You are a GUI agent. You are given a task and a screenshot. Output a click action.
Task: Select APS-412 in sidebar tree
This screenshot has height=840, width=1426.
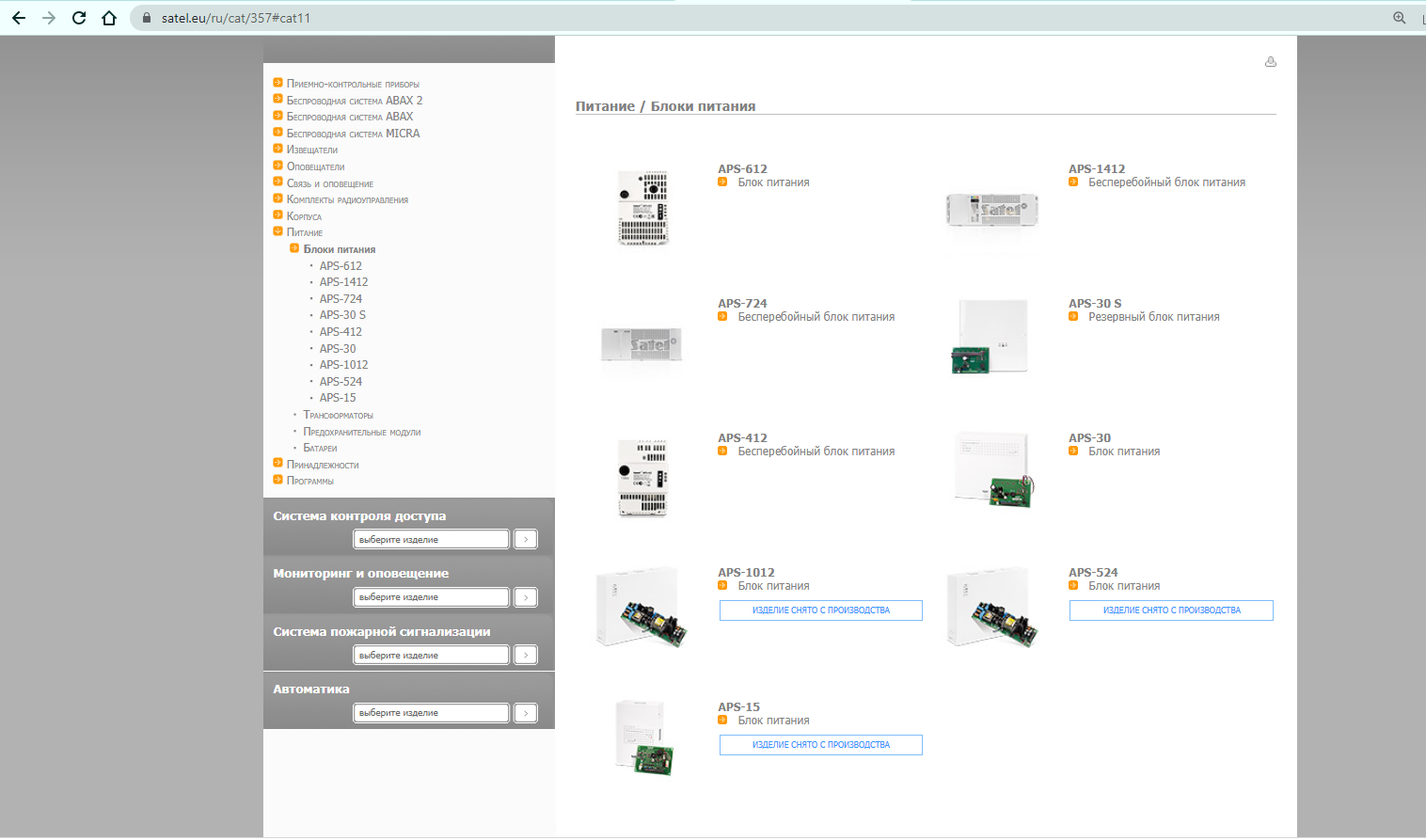341,332
